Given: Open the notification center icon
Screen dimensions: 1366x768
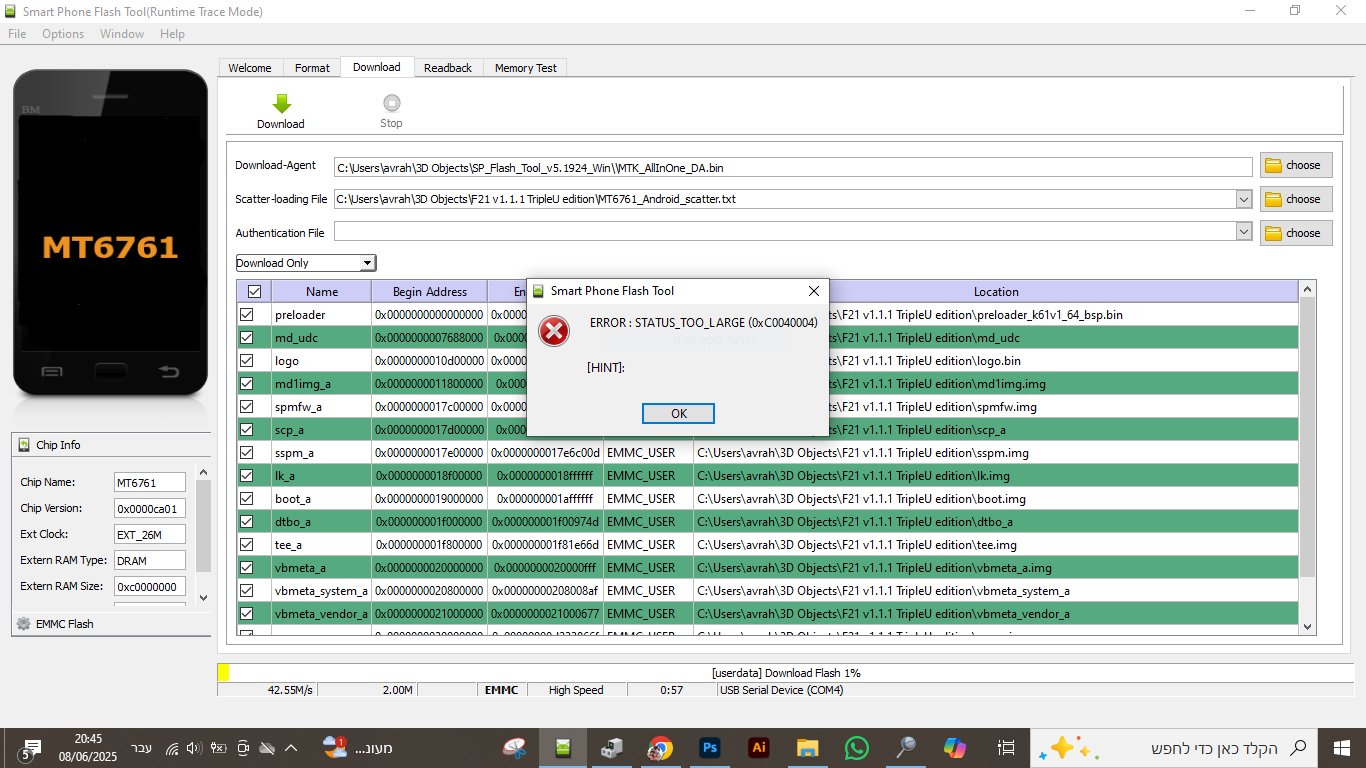Looking at the screenshot, I should (x=31, y=748).
